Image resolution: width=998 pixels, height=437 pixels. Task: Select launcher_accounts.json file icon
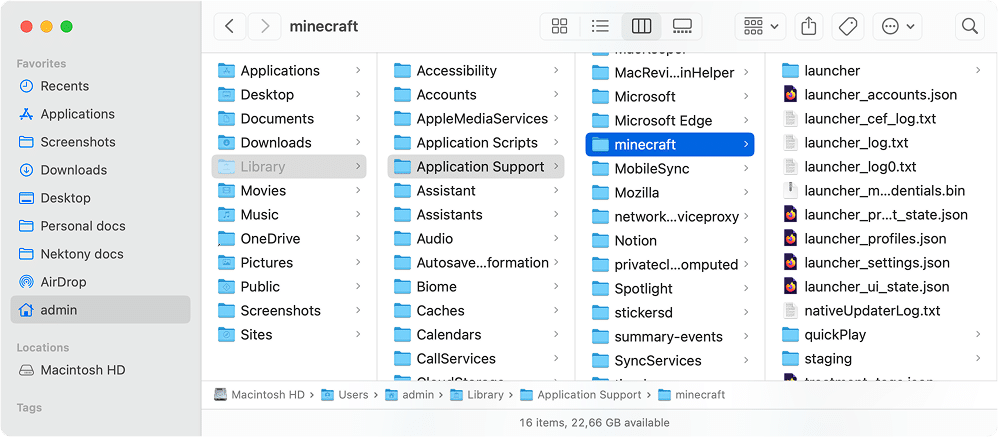coord(790,95)
